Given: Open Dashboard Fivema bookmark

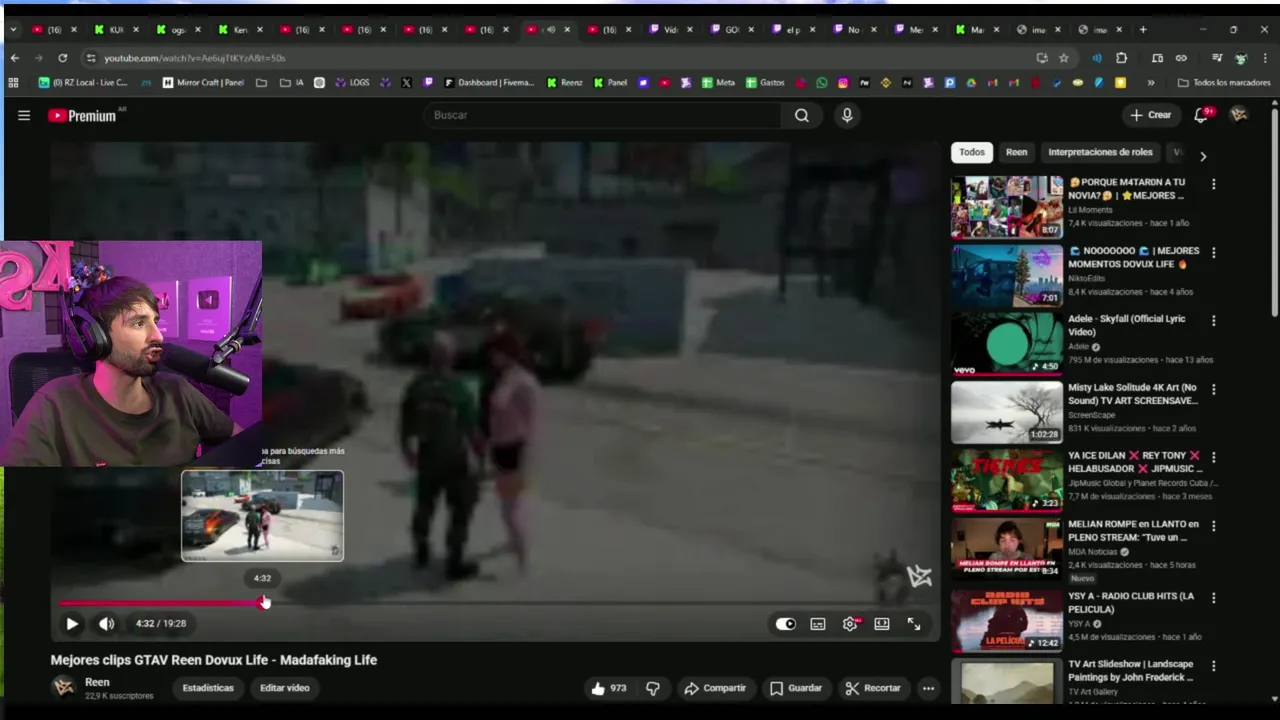Looking at the screenshot, I should click(489, 83).
